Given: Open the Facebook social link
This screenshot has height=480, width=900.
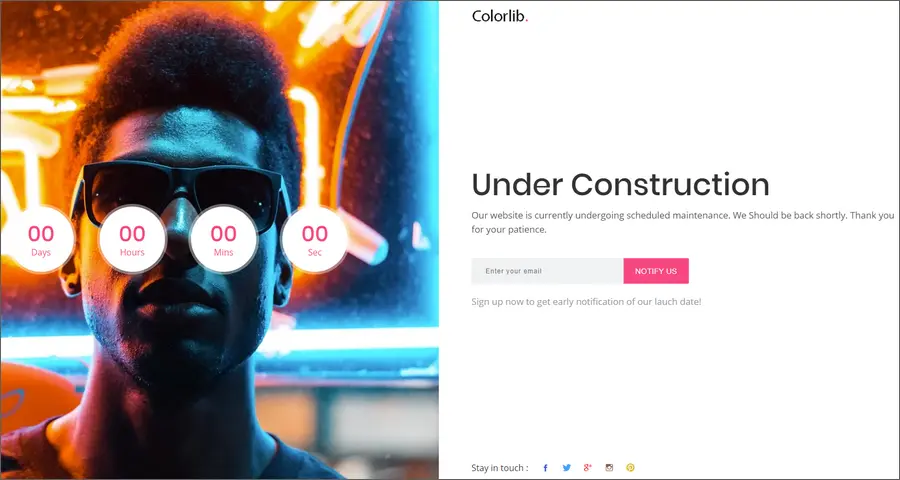Looking at the screenshot, I should [x=545, y=468].
